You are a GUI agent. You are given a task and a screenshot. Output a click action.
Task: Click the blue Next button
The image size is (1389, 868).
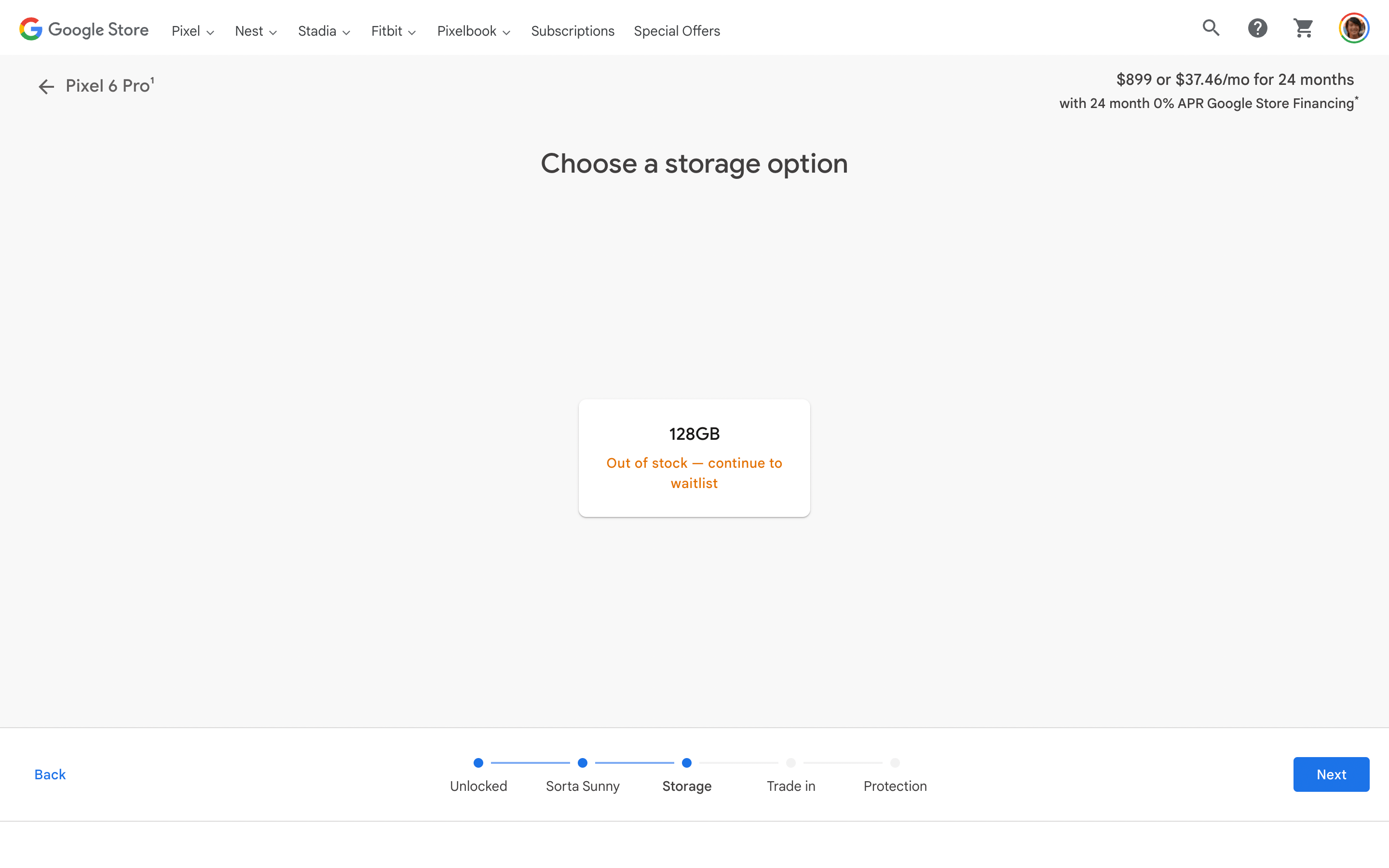(1331, 774)
